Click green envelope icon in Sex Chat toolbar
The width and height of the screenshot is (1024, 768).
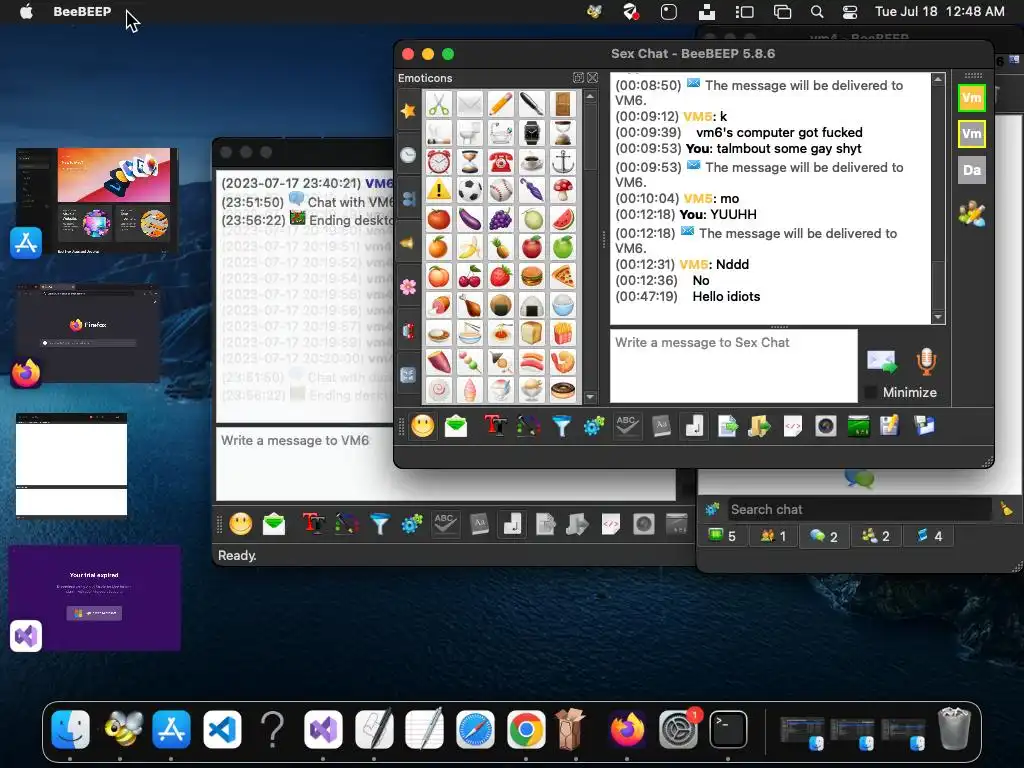click(456, 426)
